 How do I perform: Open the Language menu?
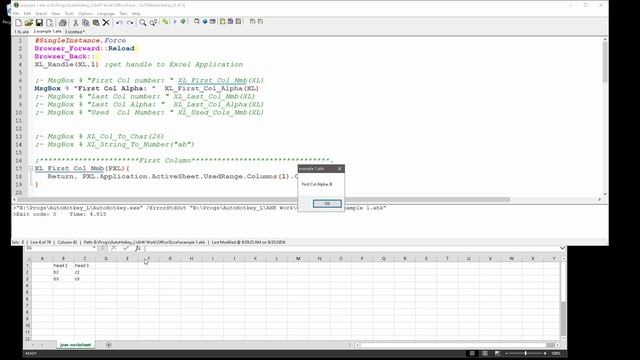pyautogui.click(x=106, y=13)
